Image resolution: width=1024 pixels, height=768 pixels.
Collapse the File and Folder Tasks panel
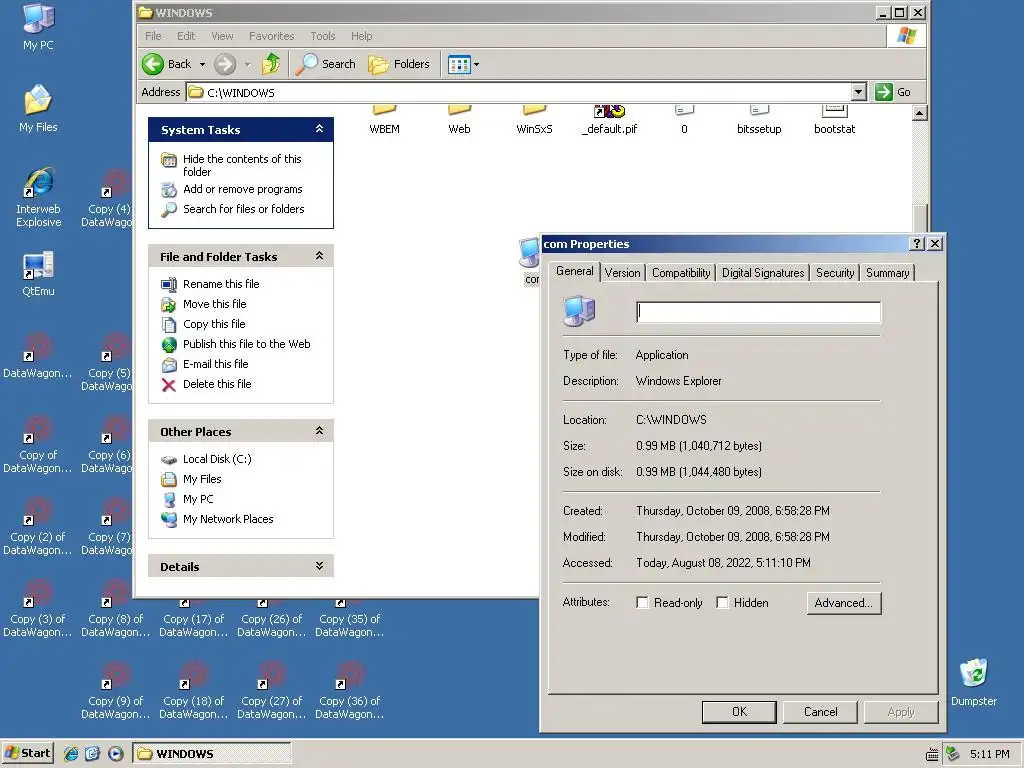click(319, 255)
